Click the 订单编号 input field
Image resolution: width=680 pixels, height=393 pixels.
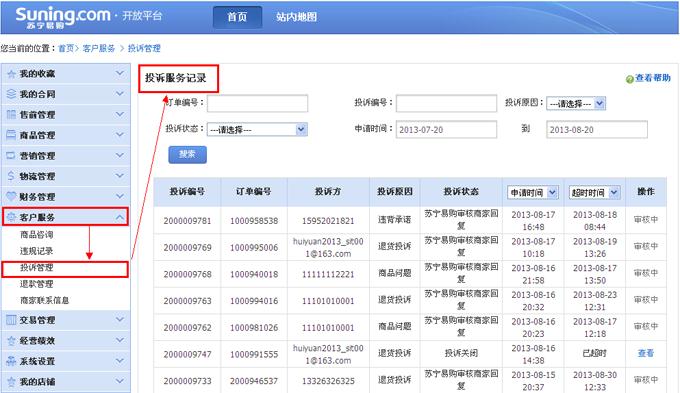pos(258,103)
